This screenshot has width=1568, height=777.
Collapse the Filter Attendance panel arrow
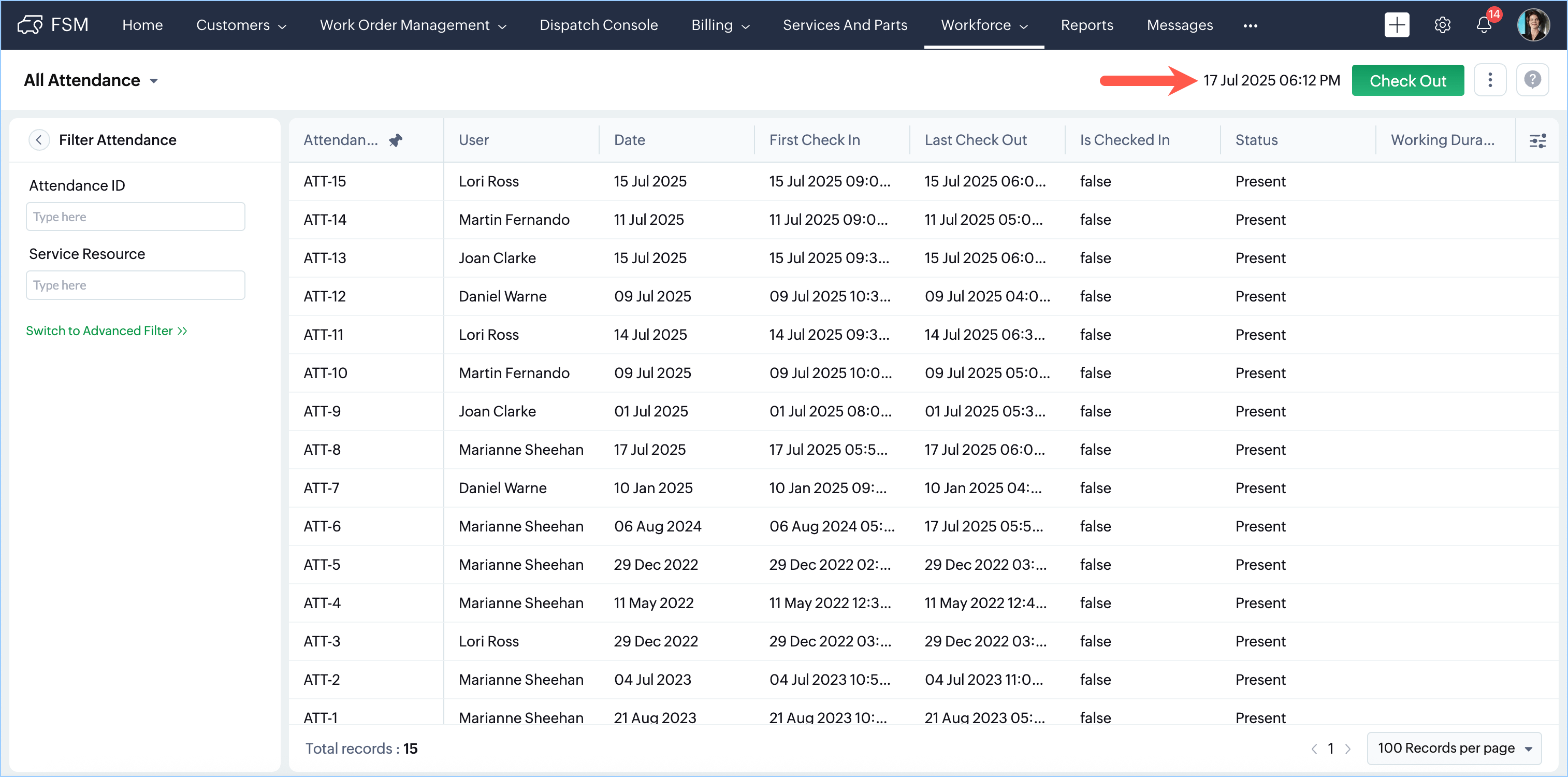point(39,140)
